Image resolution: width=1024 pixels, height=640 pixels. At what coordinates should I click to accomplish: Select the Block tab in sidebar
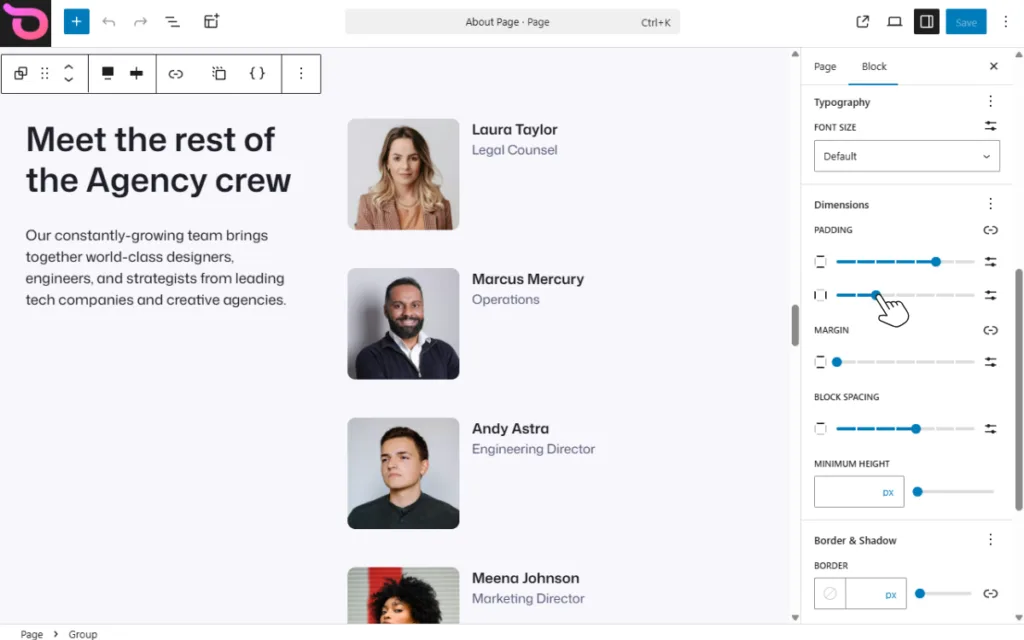[874, 67]
